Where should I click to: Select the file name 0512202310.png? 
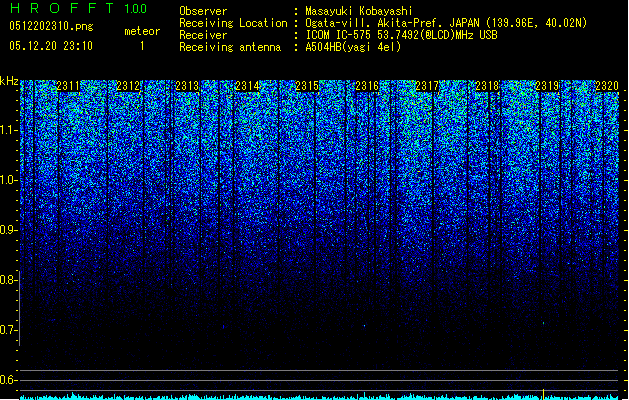point(51,26)
